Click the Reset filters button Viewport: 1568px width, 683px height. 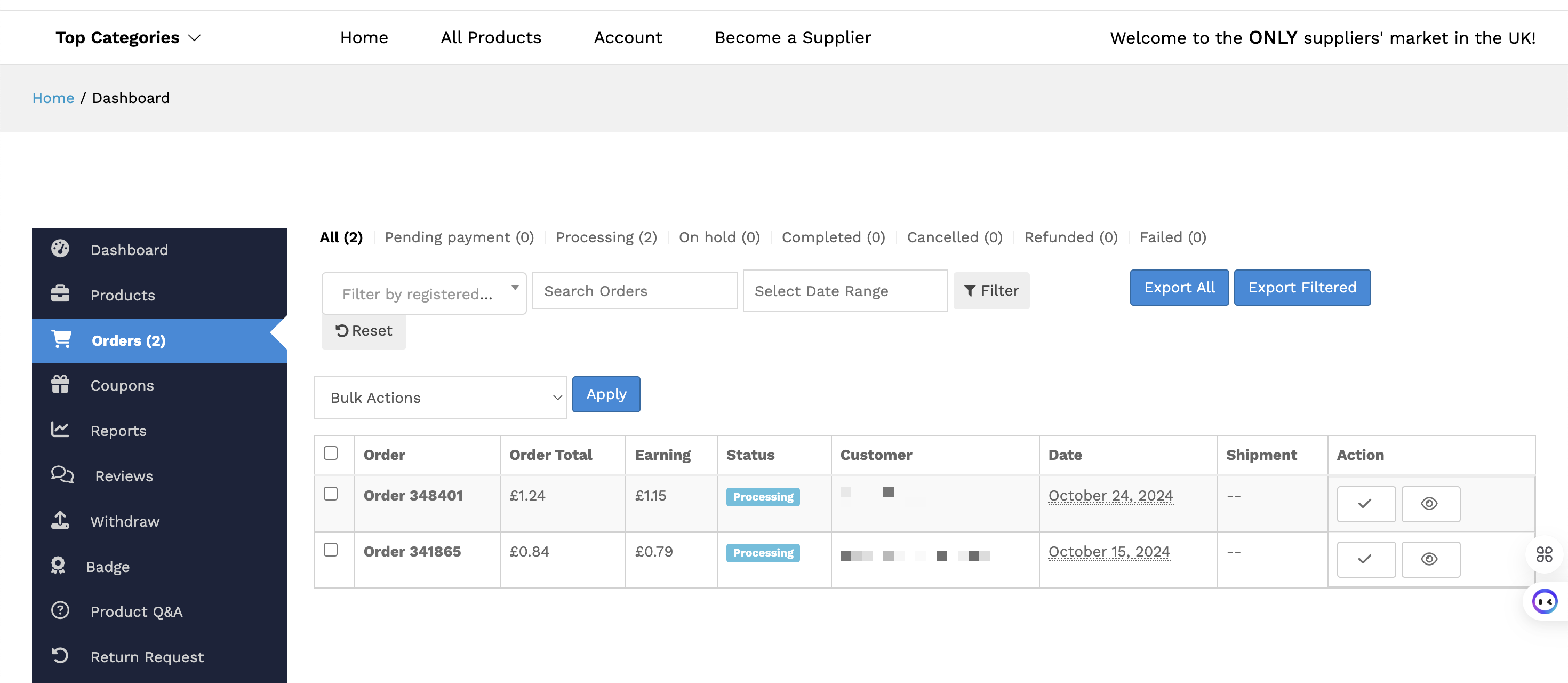[363, 331]
